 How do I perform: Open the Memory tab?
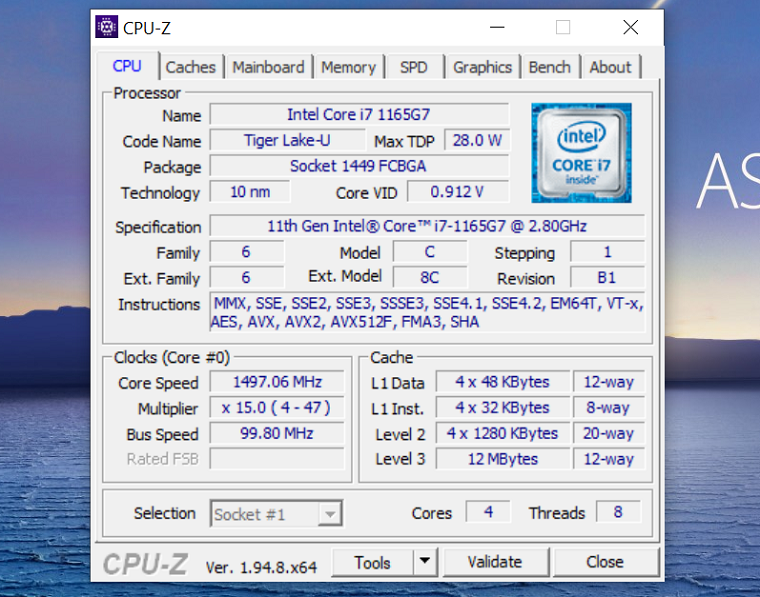tap(348, 67)
